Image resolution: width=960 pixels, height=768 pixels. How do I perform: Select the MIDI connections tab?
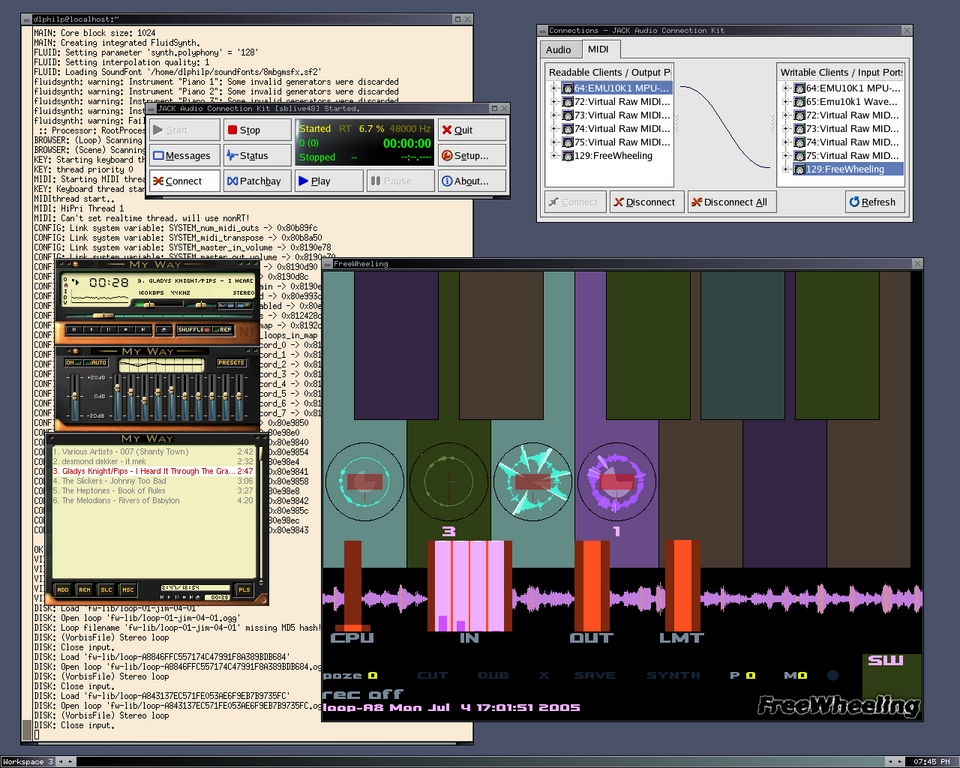tap(598, 49)
